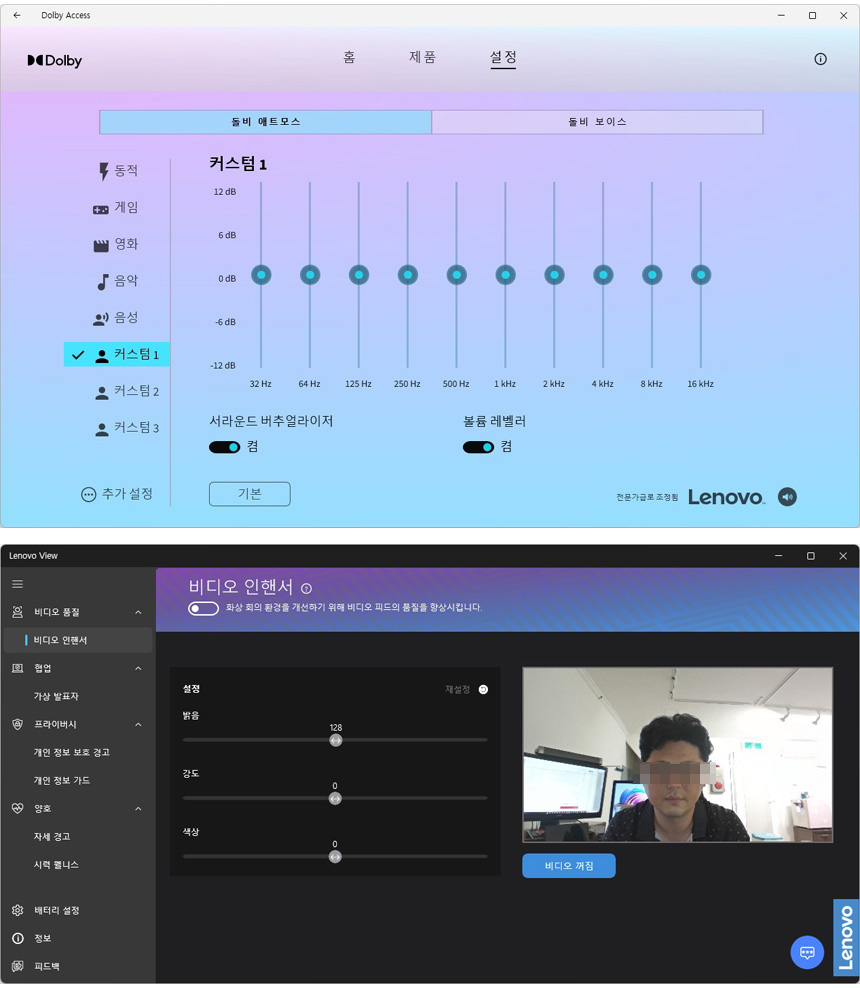Click the webcam video preview
This screenshot has height=988, width=860.
(678, 755)
